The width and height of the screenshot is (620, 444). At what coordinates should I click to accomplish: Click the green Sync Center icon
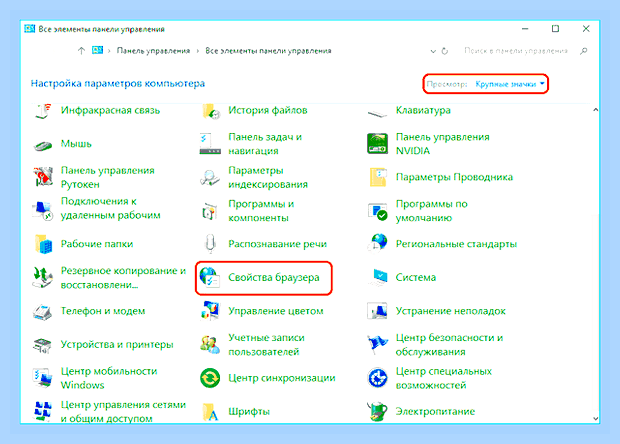click(210, 378)
